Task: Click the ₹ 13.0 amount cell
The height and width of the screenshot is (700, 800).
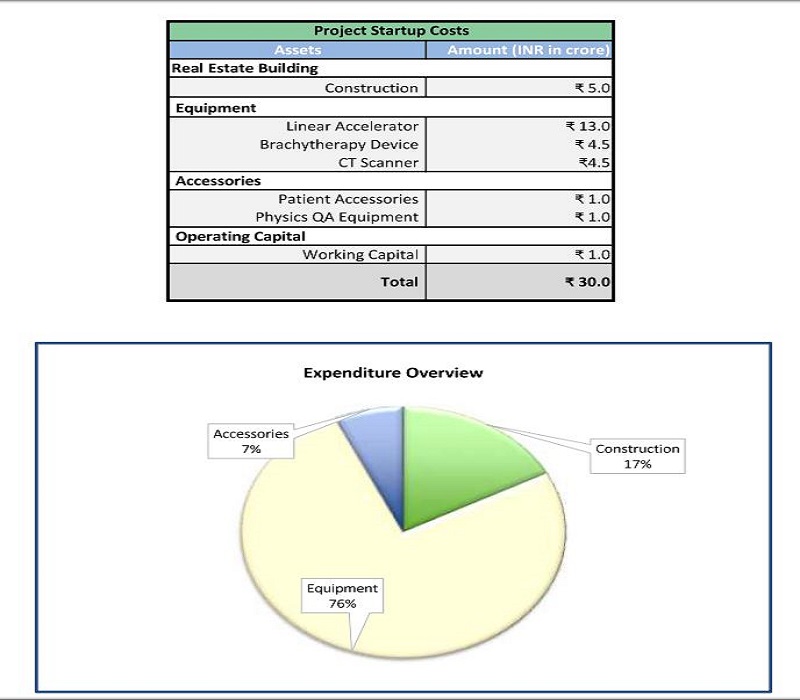Action: coord(587,126)
